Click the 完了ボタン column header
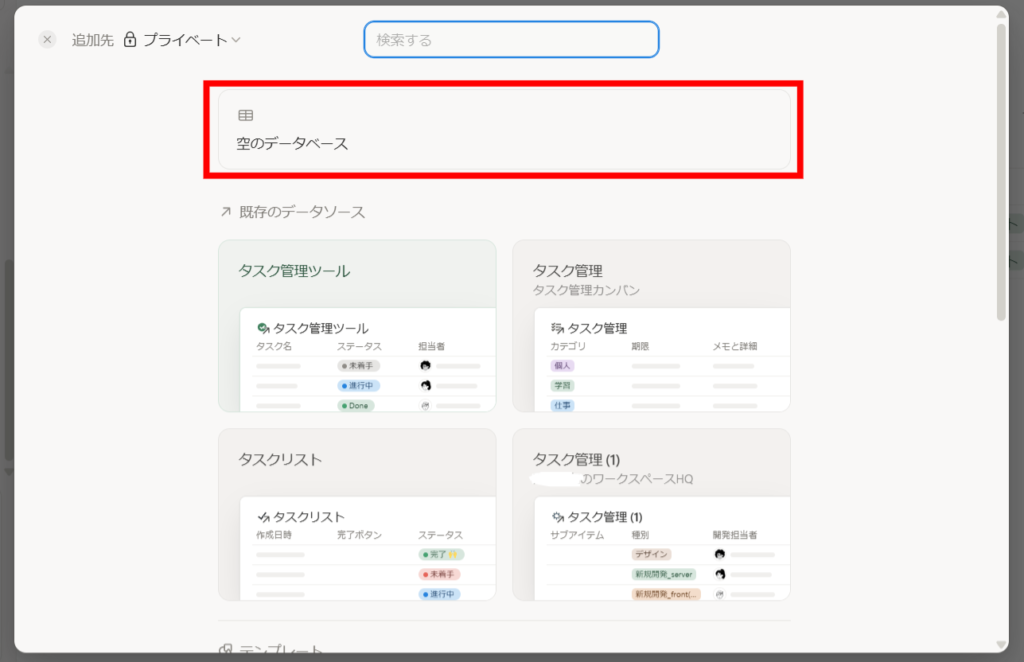Viewport: 1024px width, 662px height. pos(359,535)
